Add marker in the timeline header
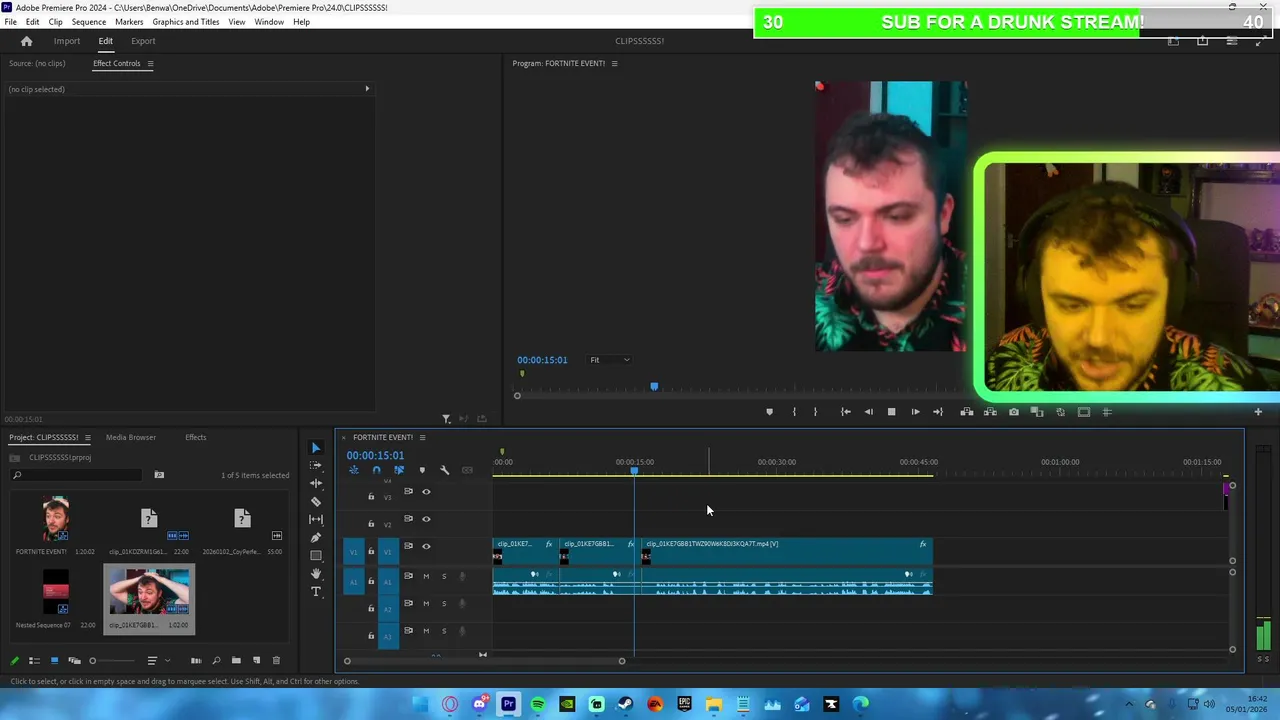Viewport: 1280px width, 720px height. pyautogui.click(x=422, y=470)
